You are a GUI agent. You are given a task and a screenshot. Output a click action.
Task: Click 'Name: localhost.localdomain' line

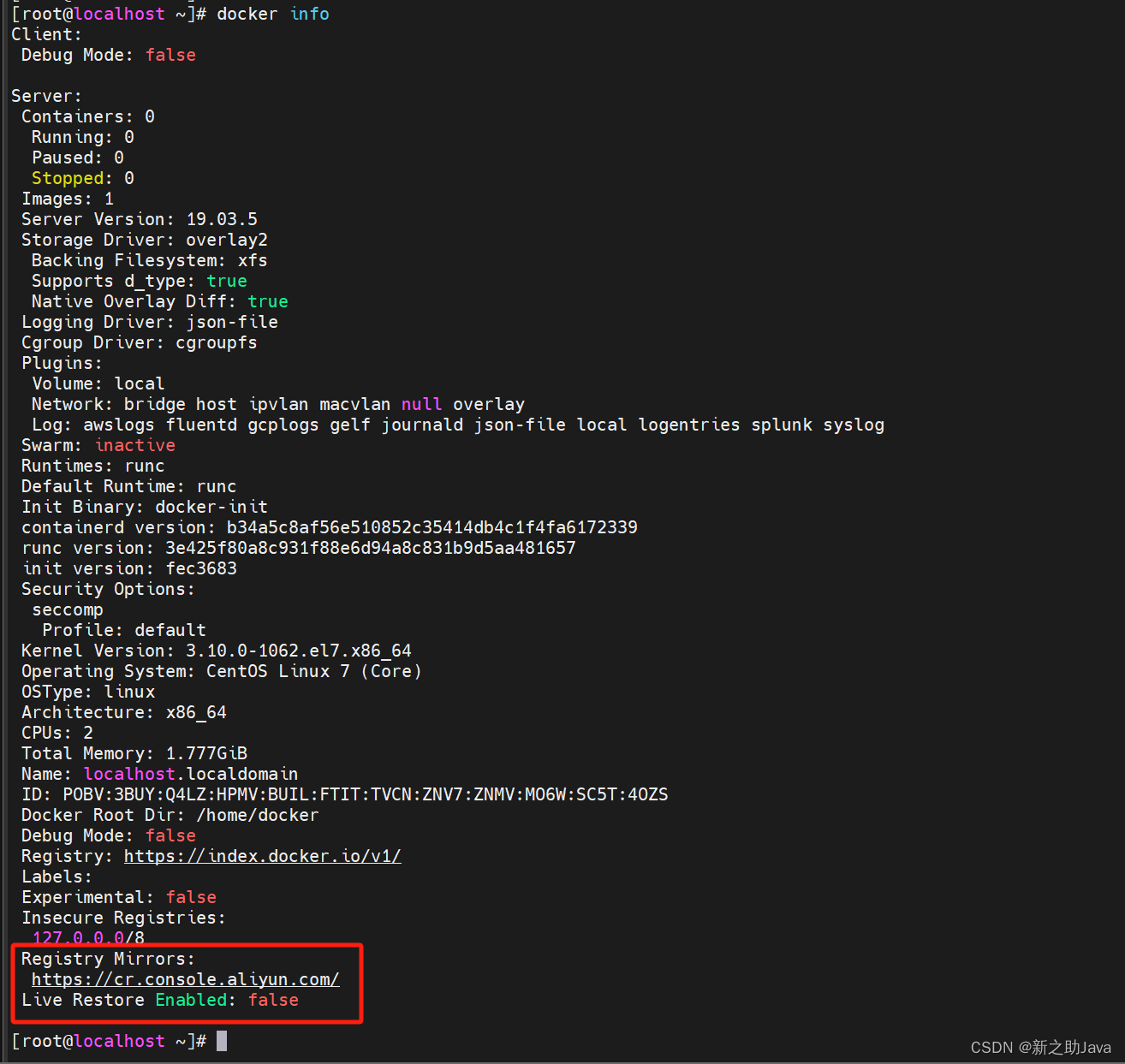coord(160,774)
